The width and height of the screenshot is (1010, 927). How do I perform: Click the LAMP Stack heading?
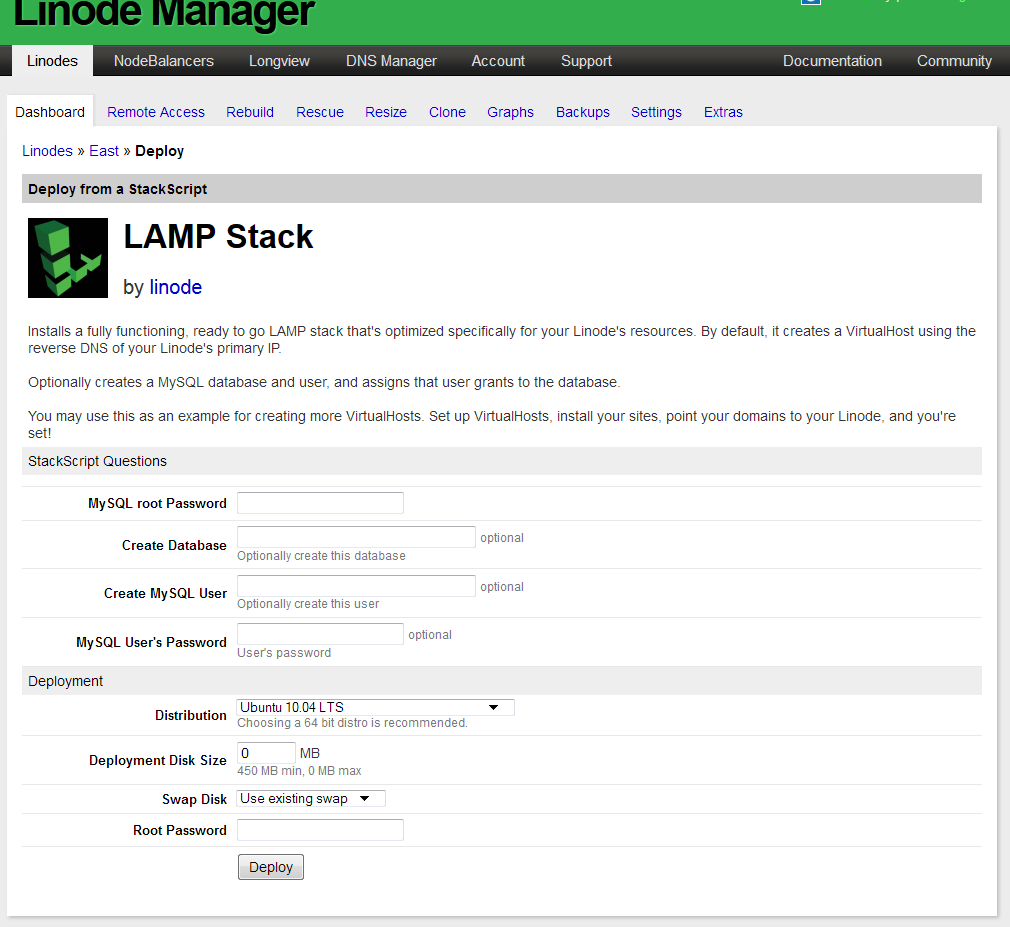[218, 236]
